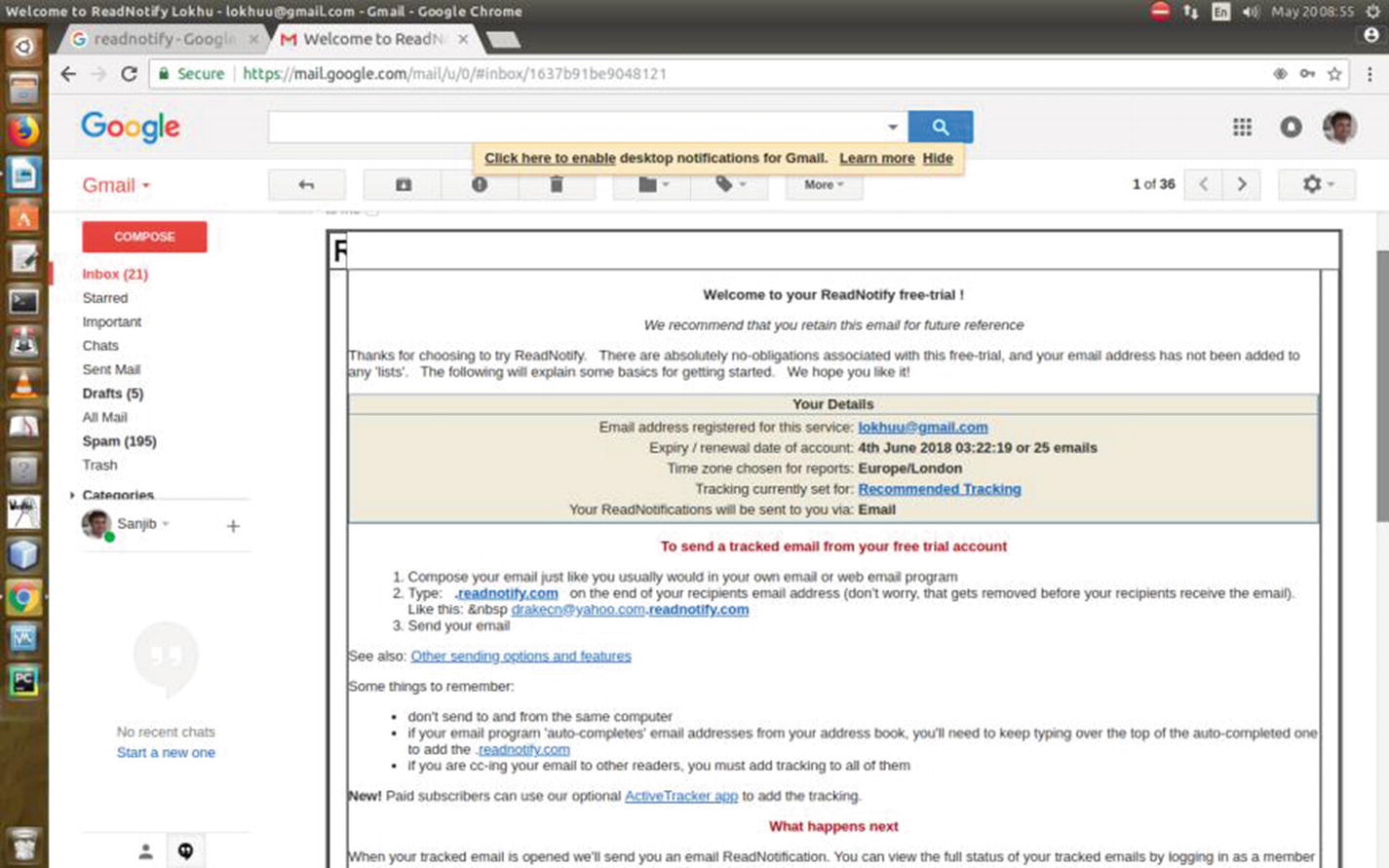The width and height of the screenshot is (1389, 868).
Task: Go to older email arrow
Action: tap(1241, 184)
